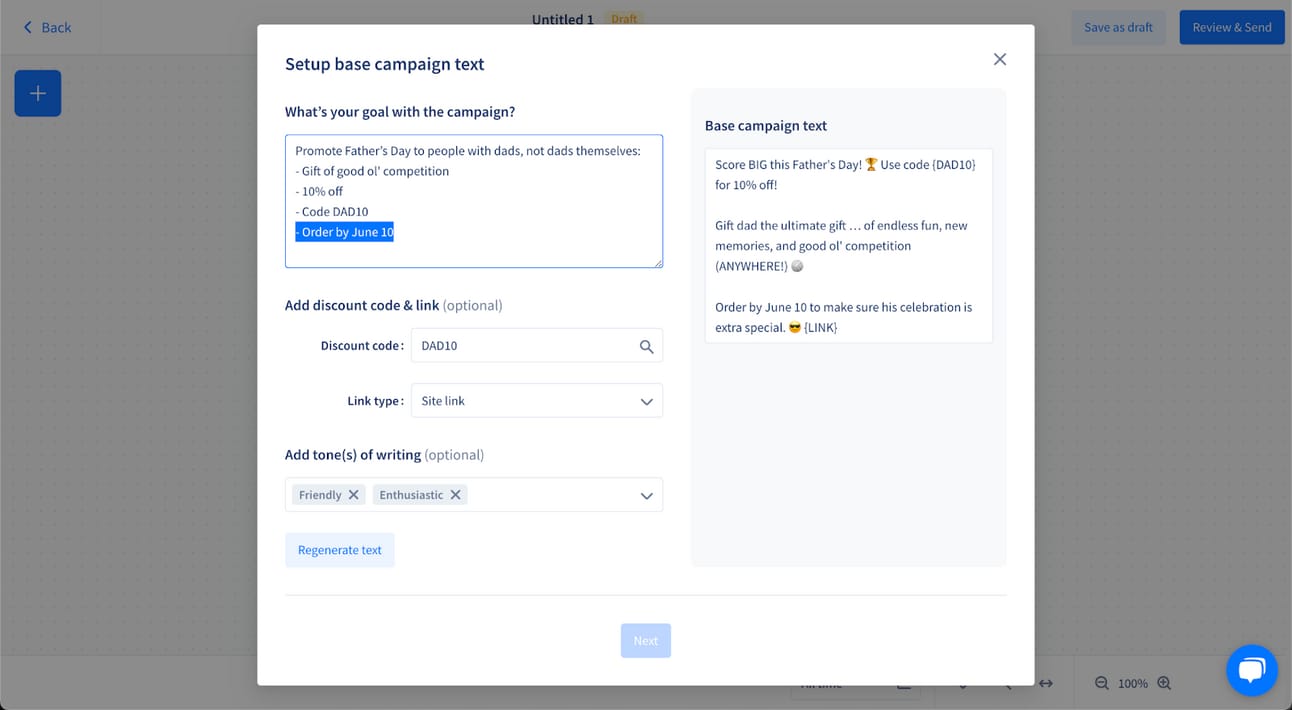This screenshot has width=1292, height=710.
Task: Click the search icon in Discount code field
Action: pyautogui.click(x=646, y=346)
